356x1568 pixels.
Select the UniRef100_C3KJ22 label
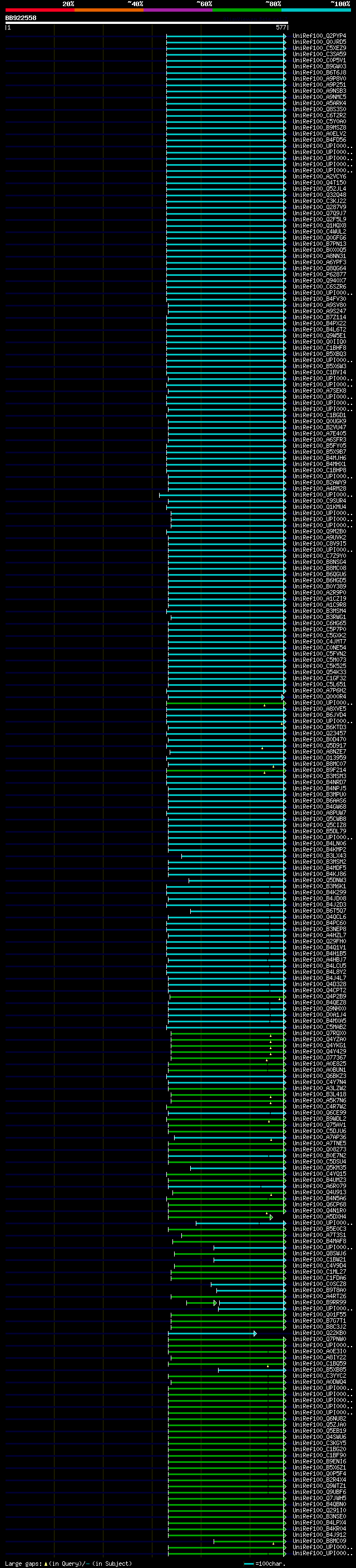click(319, 201)
